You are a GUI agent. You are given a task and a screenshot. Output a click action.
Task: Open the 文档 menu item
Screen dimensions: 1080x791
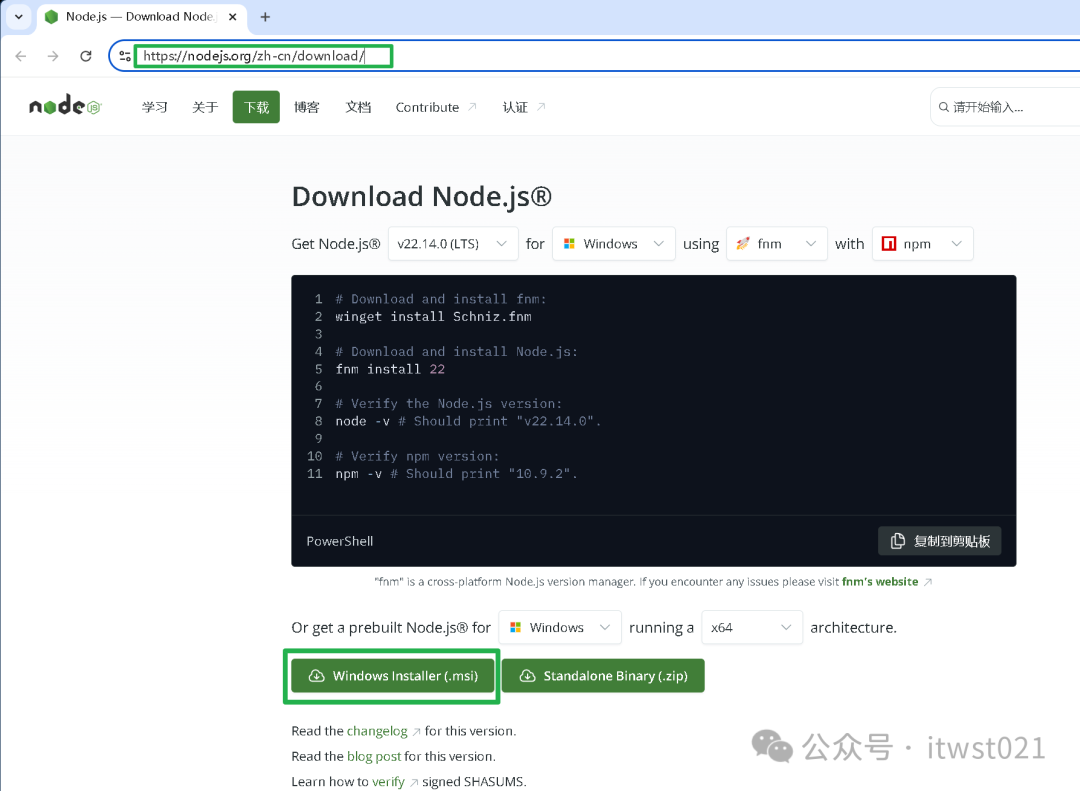(x=358, y=107)
